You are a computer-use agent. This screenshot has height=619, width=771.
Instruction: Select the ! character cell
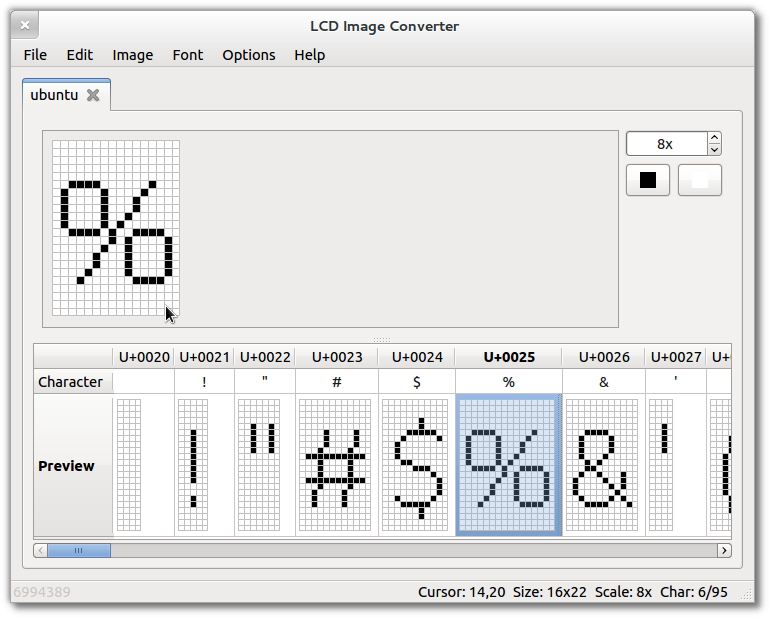(205, 382)
